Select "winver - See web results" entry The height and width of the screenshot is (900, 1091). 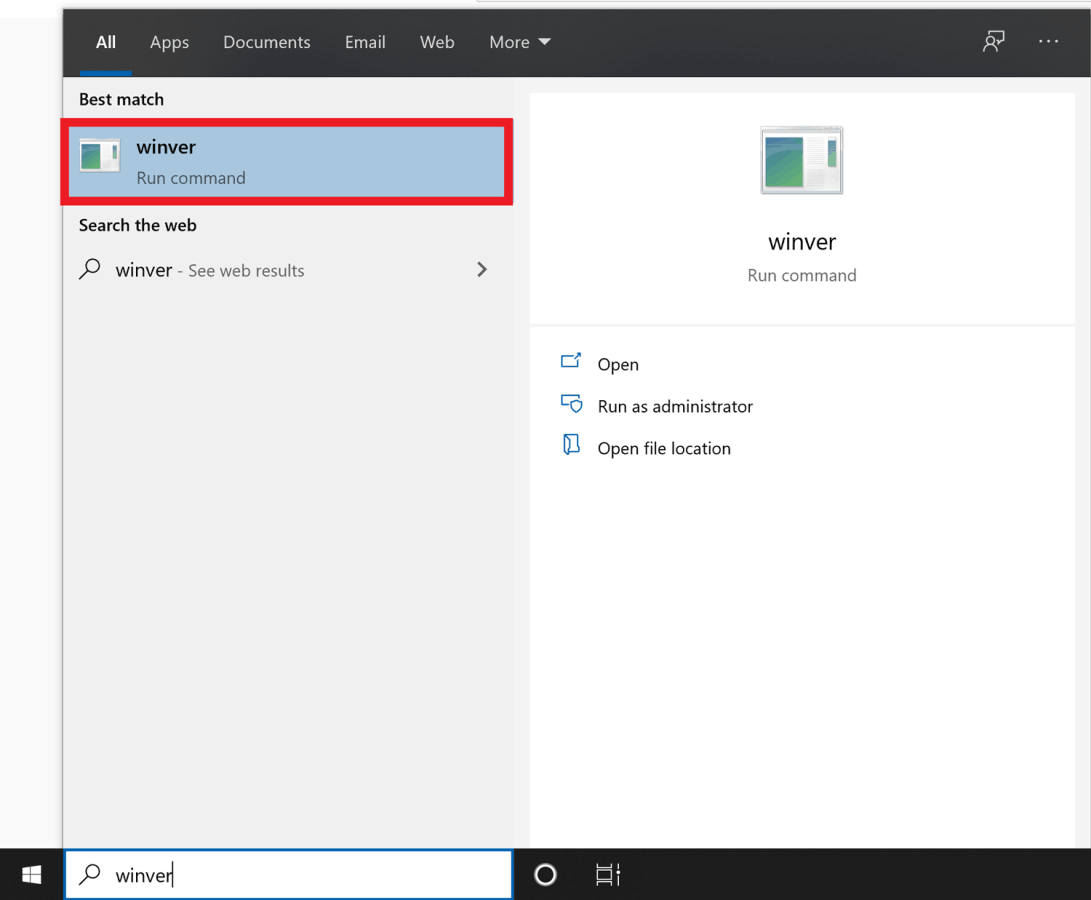click(210, 270)
